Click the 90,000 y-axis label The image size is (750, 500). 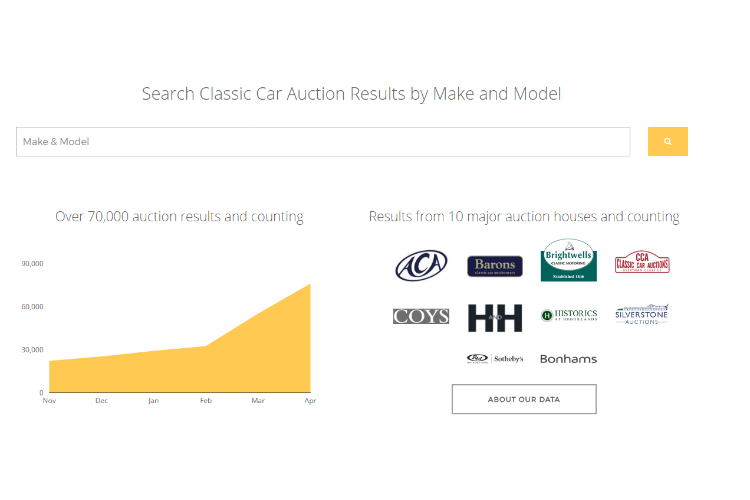click(x=32, y=264)
